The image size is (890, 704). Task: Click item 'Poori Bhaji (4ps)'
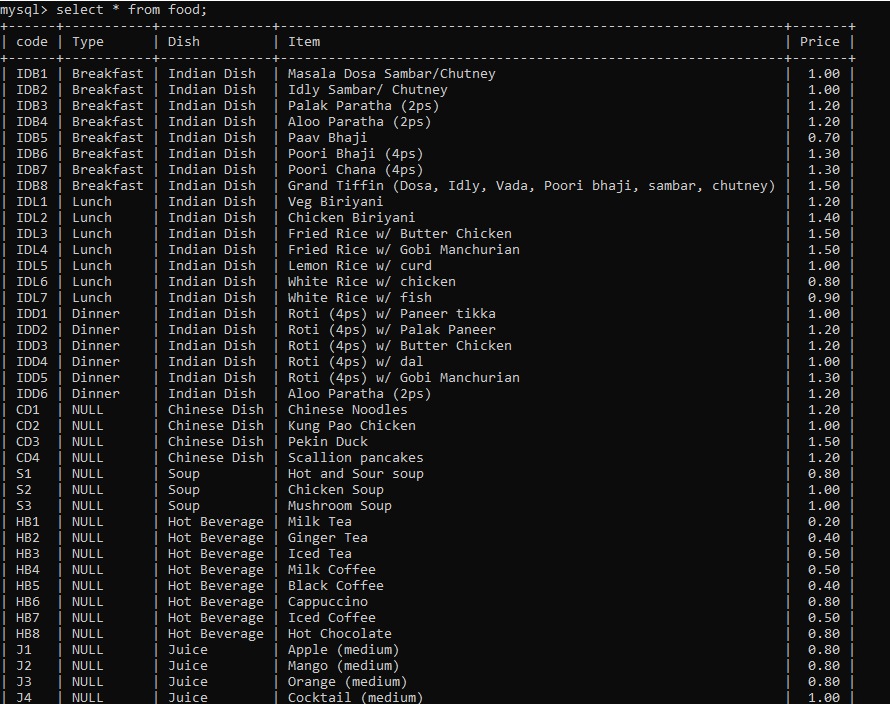pyautogui.click(x=355, y=153)
